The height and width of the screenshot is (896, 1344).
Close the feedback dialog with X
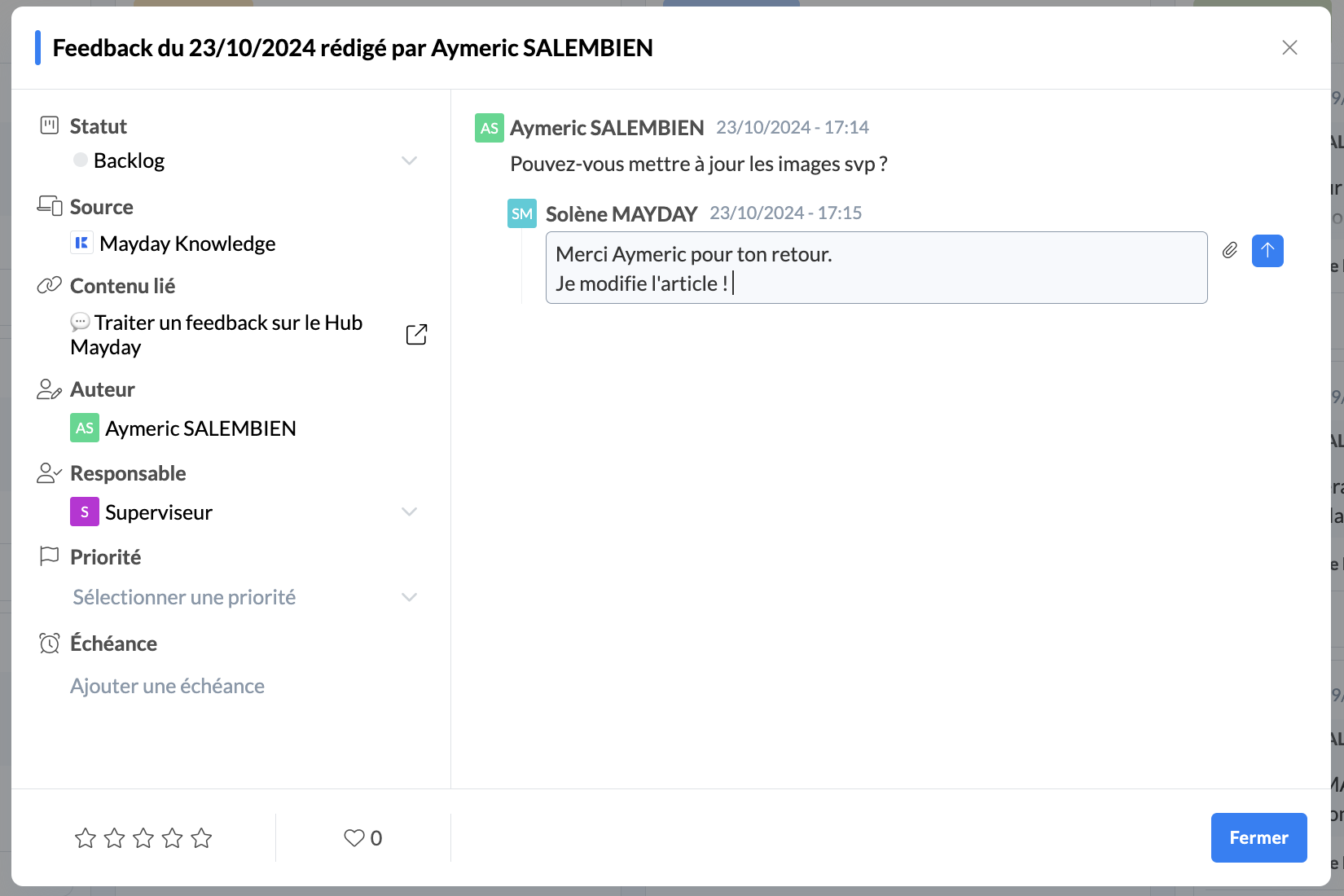1289,48
